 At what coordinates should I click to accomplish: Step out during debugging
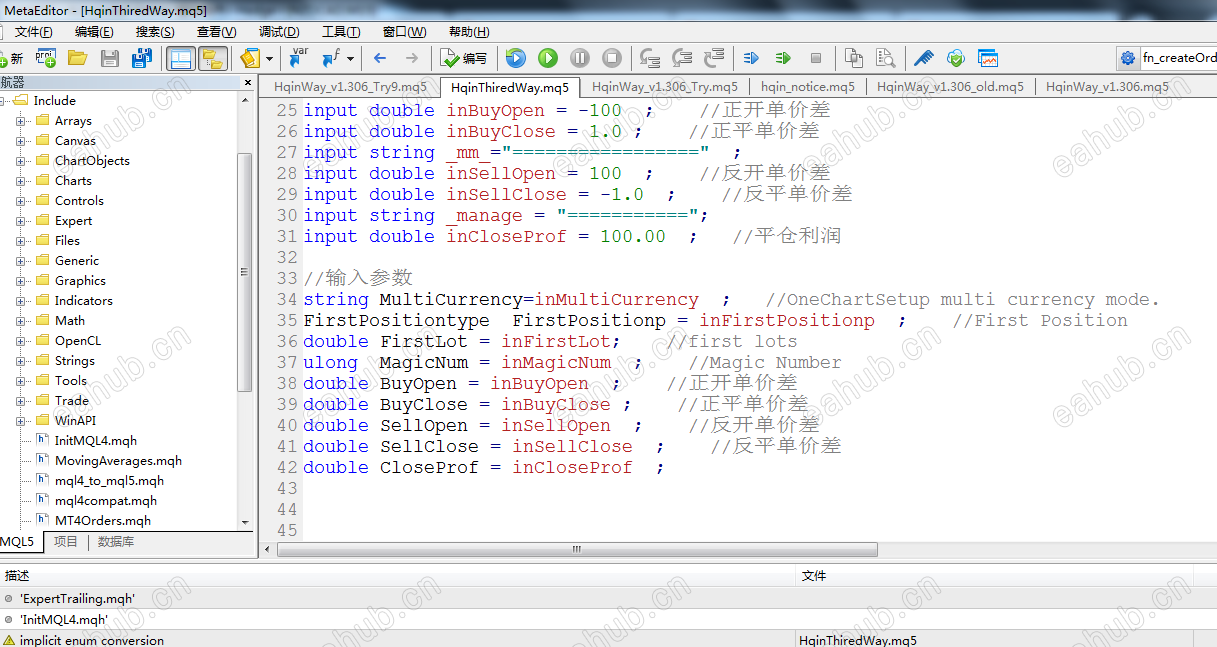click(x=714, y=58)
